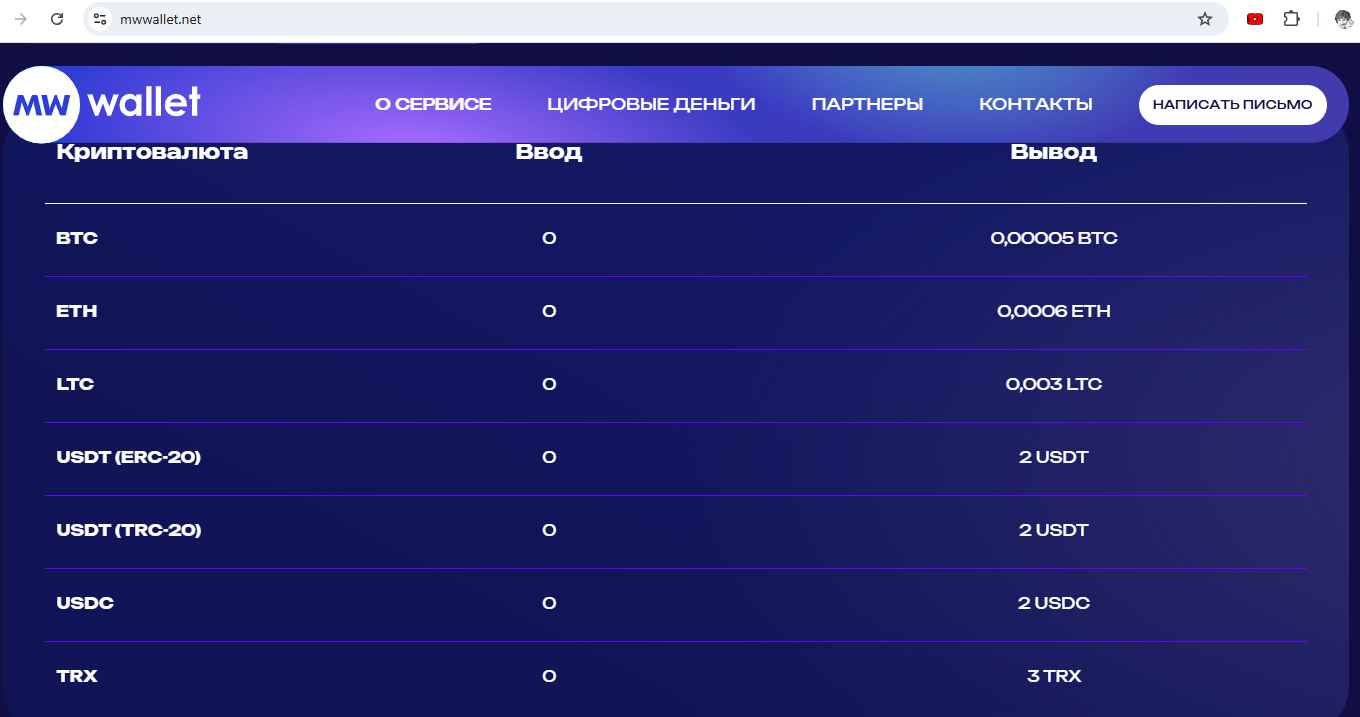The image size is (1360, 717).
Task: Click the Вывод column header
Action: tap(1053, 153)
